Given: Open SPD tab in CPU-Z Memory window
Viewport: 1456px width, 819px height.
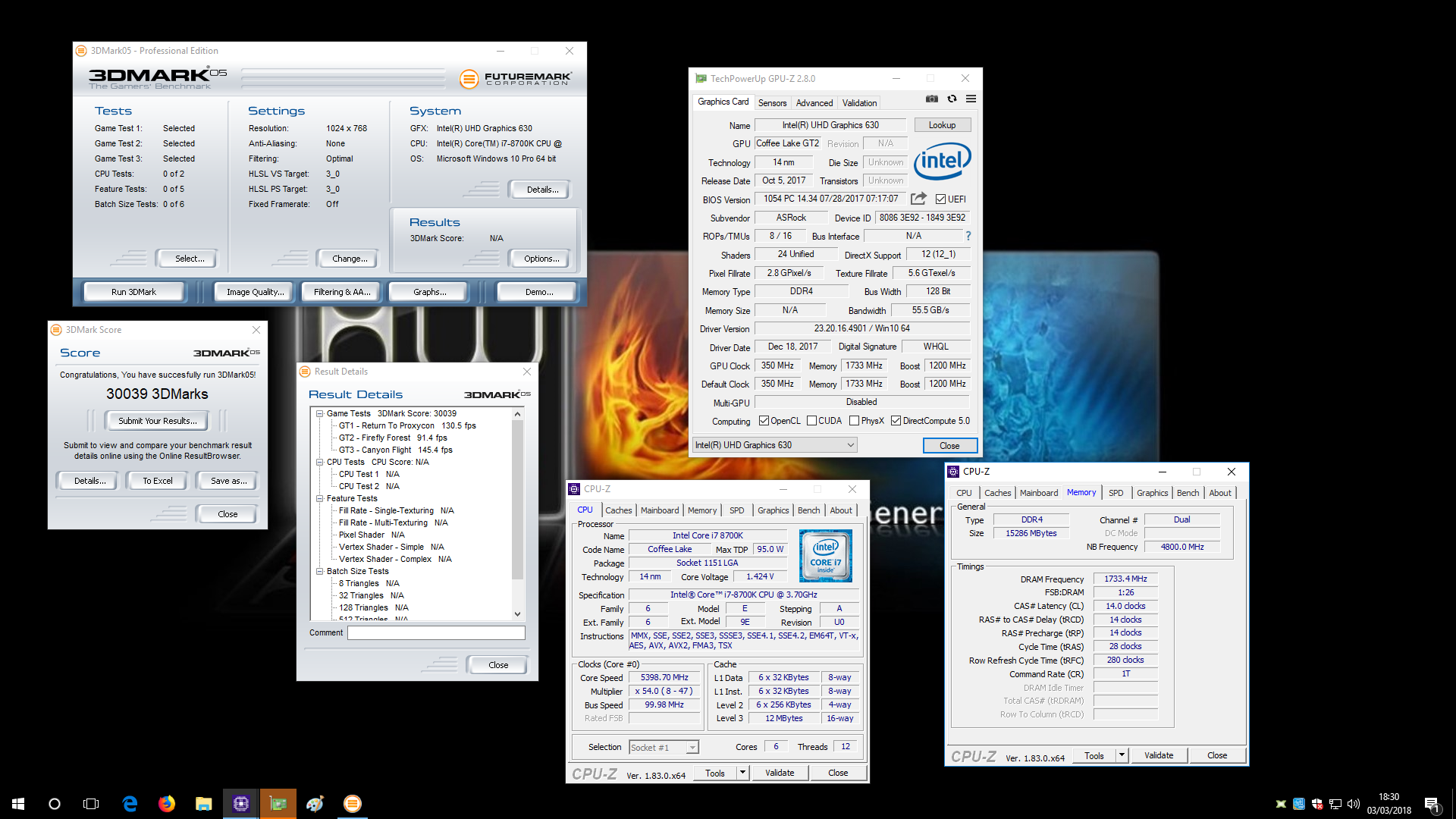Looking at the screenshot, I should tap(1116, 493).
